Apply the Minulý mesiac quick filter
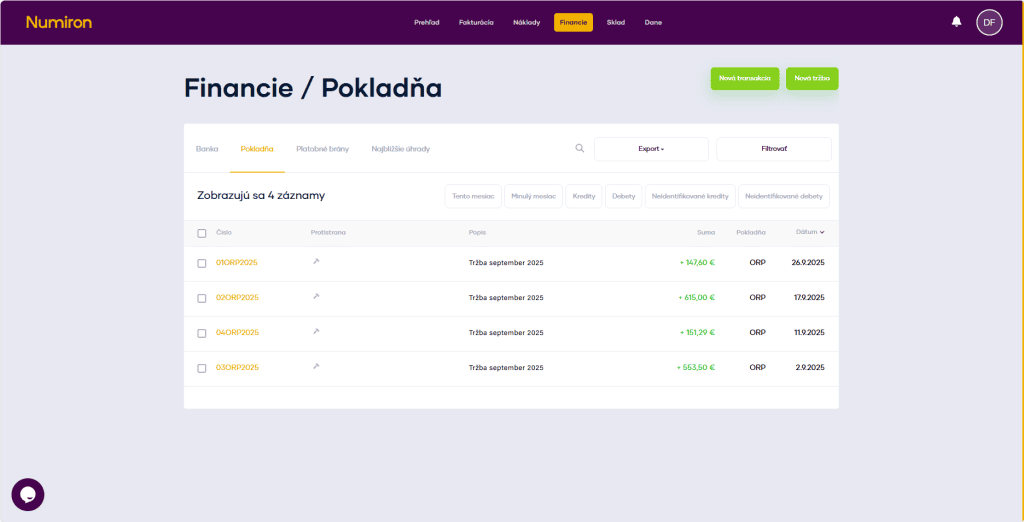1024x522 pixels. 533,196
